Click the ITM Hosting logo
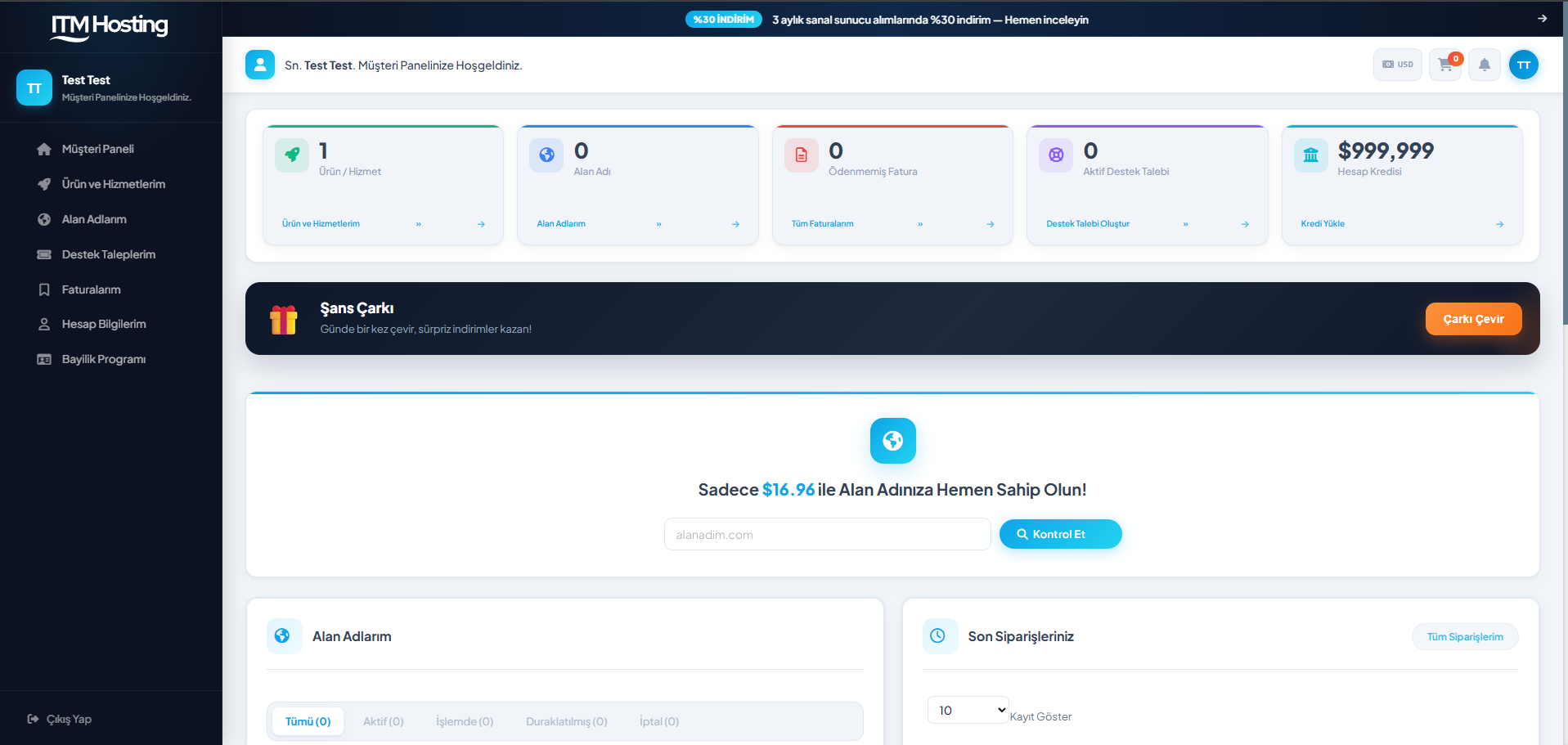Viewport: 1568px width, 745px height. point(110,27)
